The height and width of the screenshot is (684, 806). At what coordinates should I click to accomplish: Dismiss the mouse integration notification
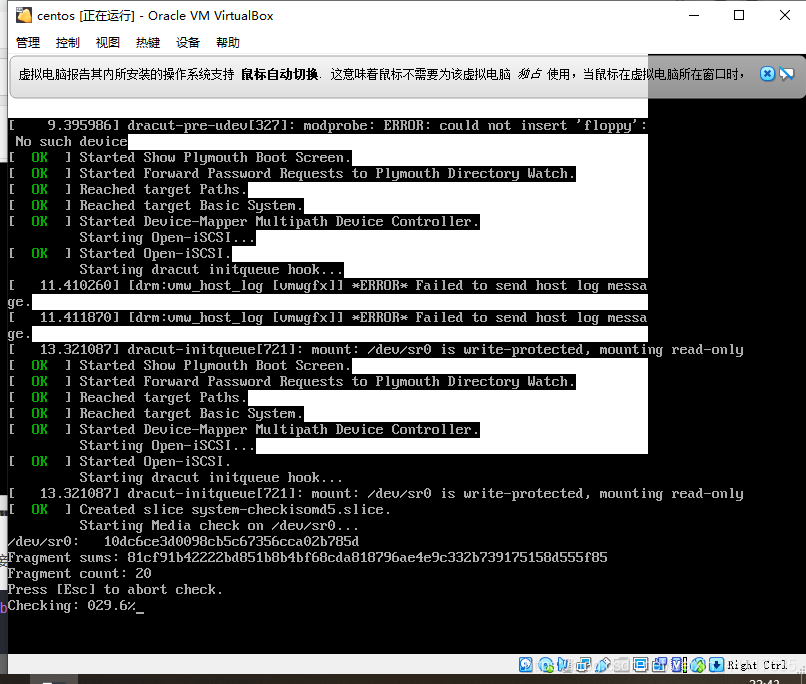coord(767,74)
